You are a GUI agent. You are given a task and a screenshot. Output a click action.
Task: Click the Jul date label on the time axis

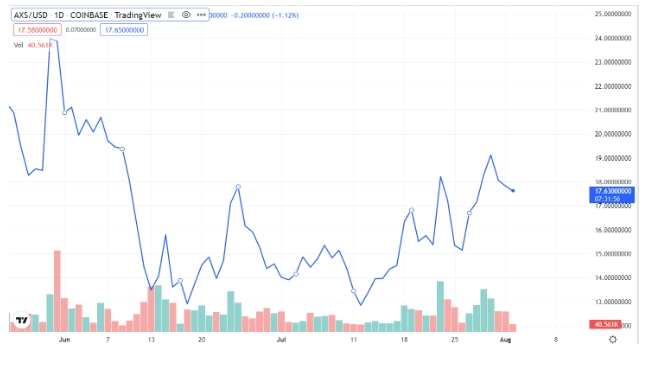(281, 339)
